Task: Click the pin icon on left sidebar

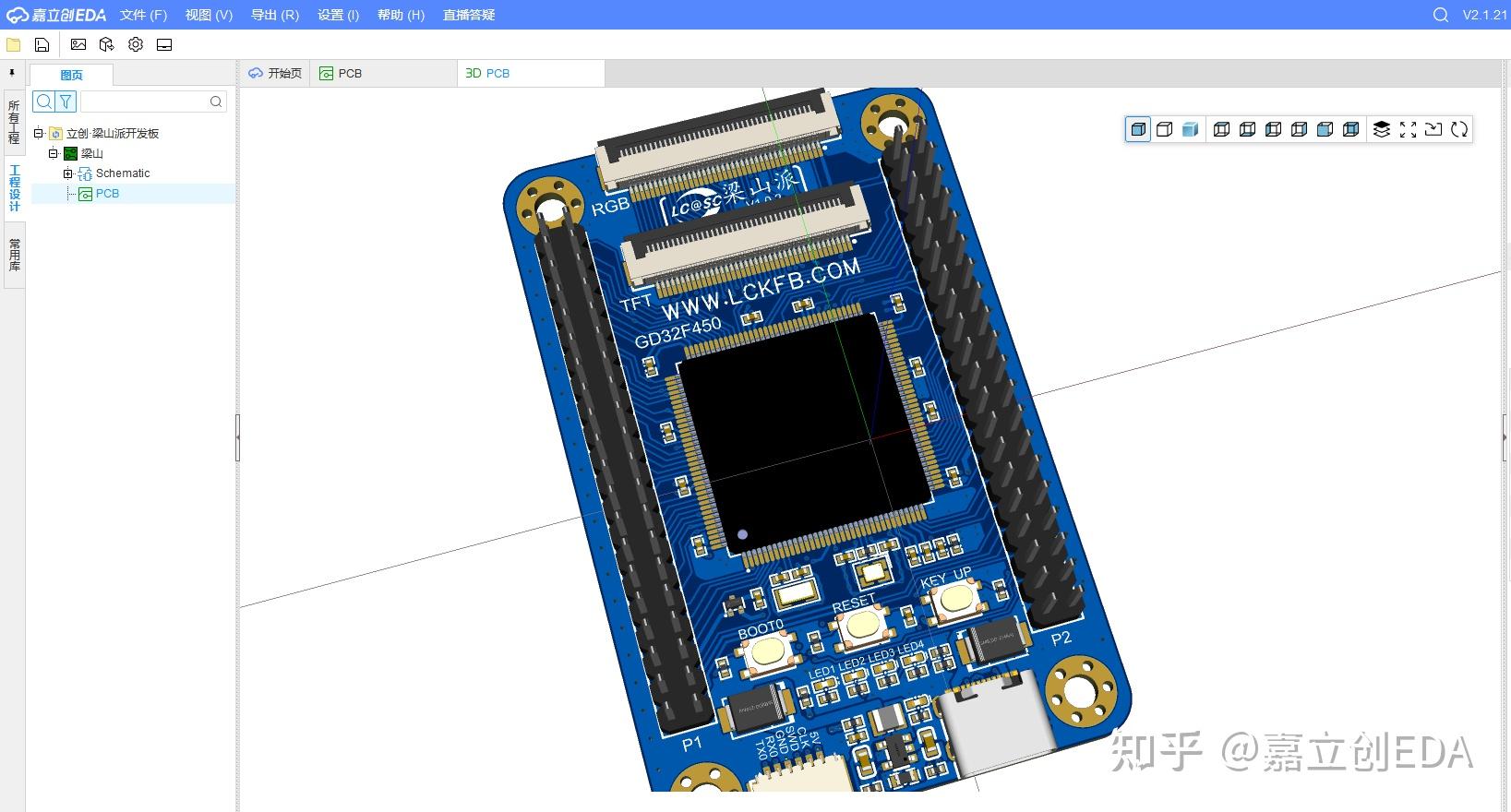Action: (x=12, y=73)
